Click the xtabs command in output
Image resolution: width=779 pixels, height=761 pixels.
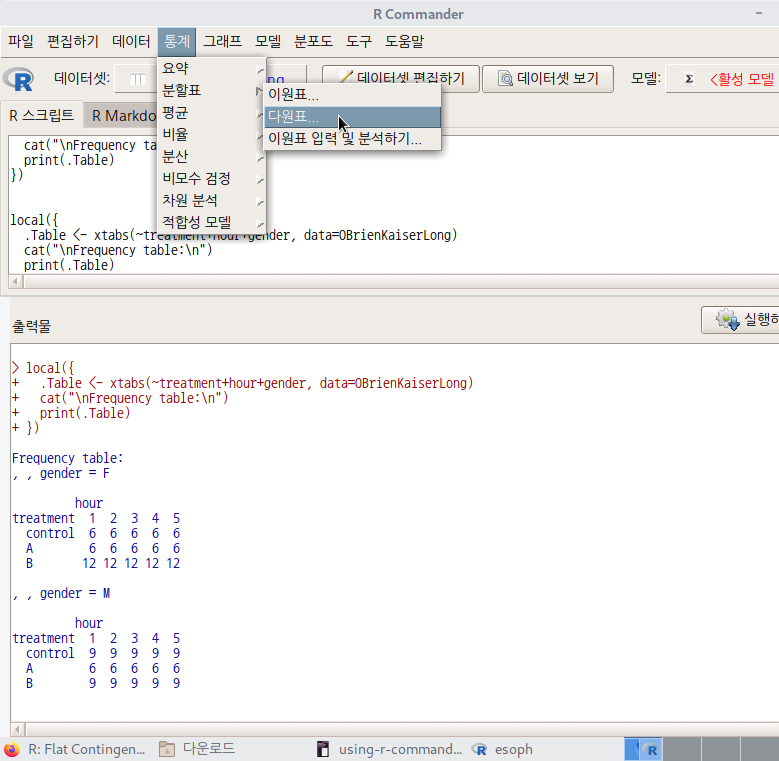[x=292, y=383]
